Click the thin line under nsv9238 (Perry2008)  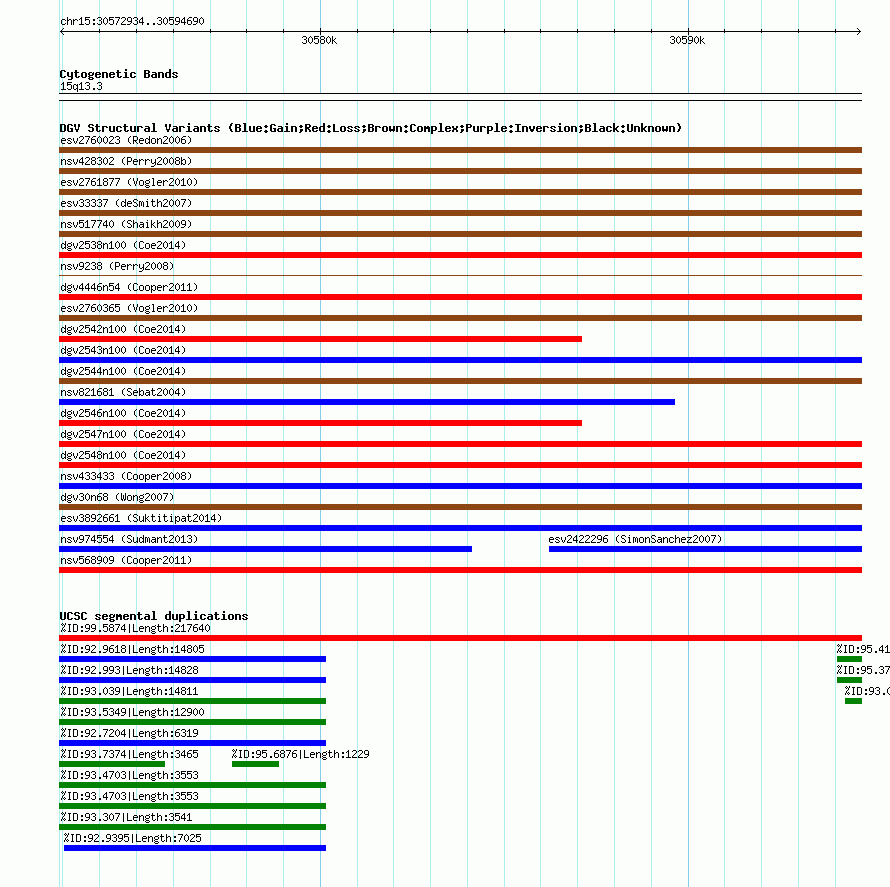460,276
